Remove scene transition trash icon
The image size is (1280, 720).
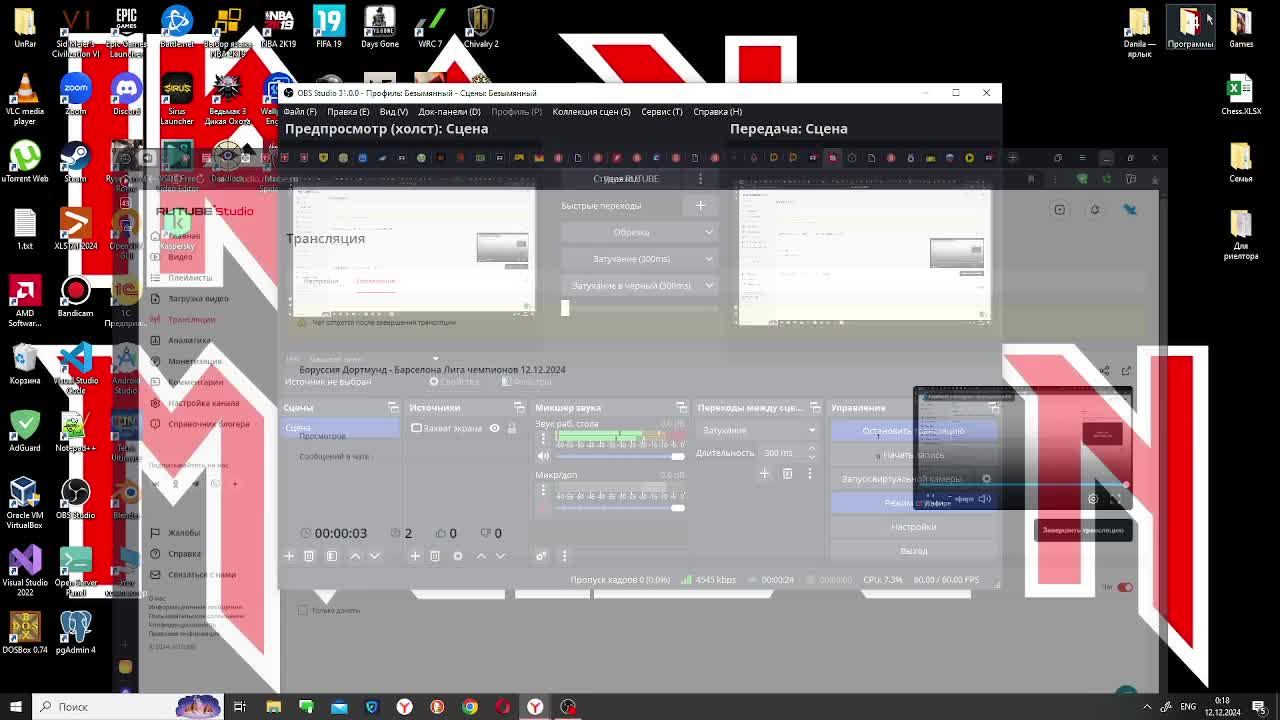click(x=787, y=474)
